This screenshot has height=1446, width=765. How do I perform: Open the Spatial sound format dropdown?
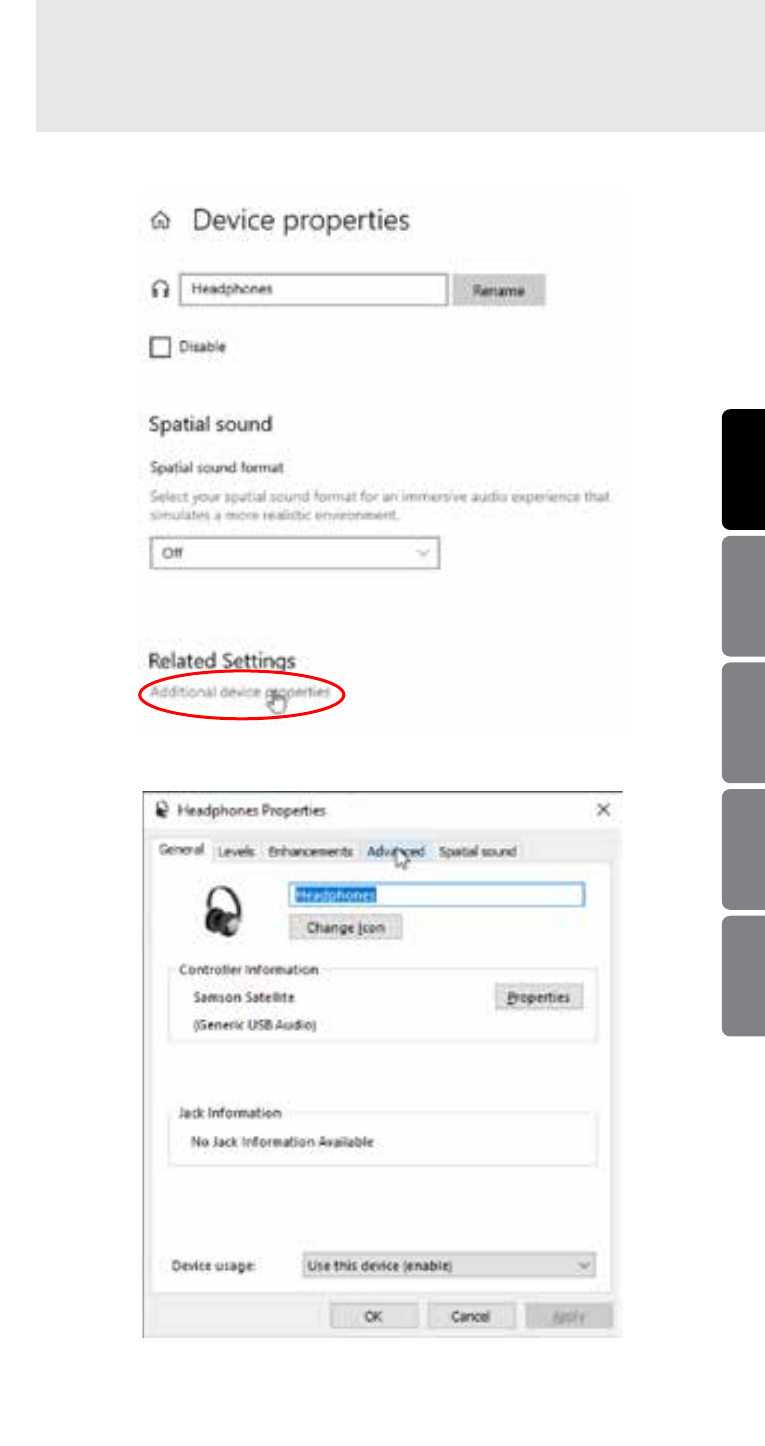pos(294,552)
